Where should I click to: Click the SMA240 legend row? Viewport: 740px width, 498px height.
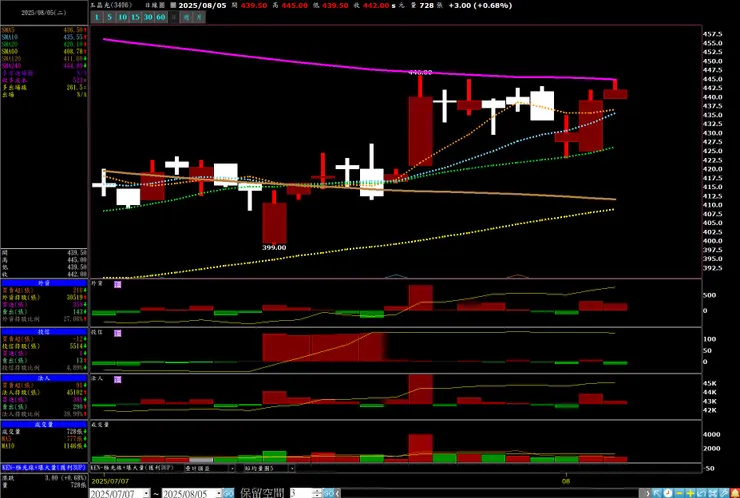click(x=44, y=66)
